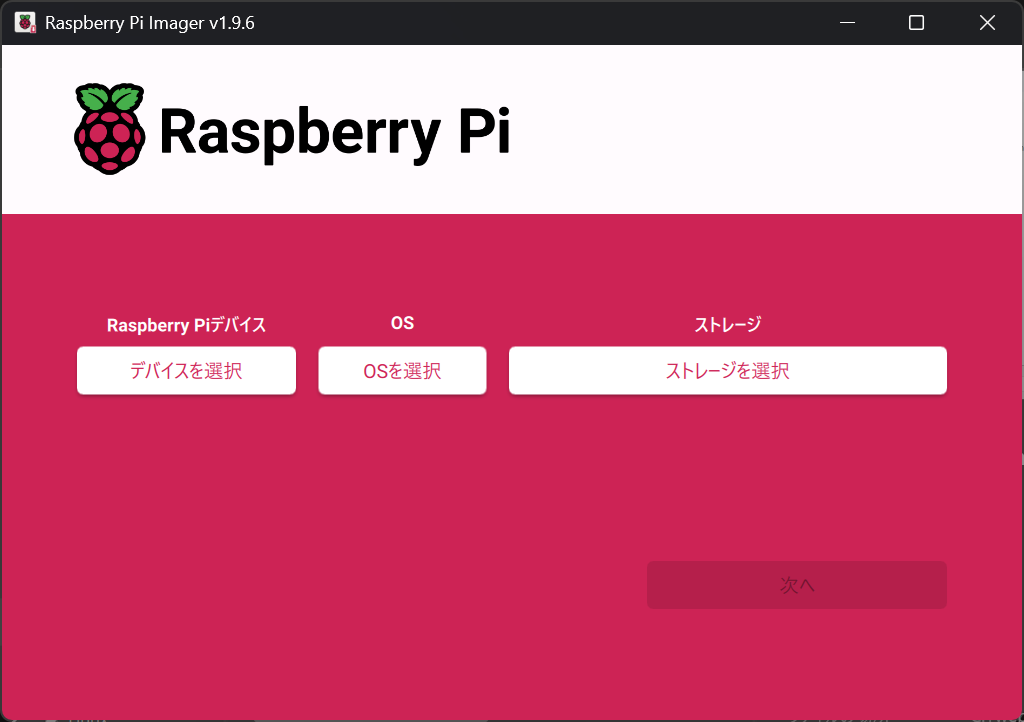Image resolution: width=1024 pixels, height=722 pixels.
Task: Click the raspberry logo in the header
Action: tap(110, 129)
